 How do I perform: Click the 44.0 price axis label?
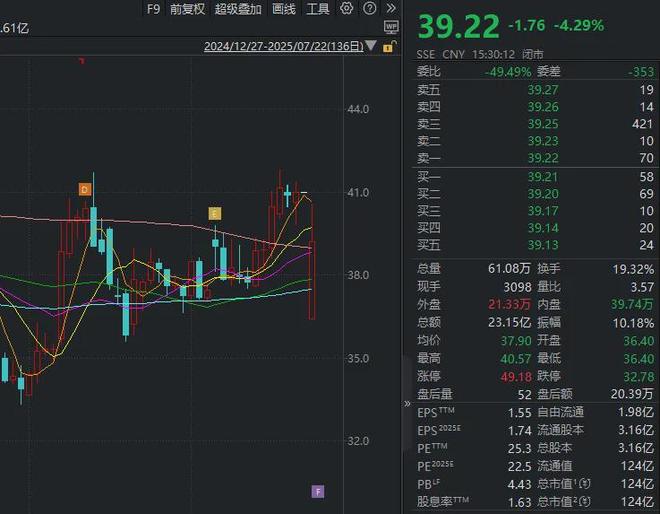358,109
